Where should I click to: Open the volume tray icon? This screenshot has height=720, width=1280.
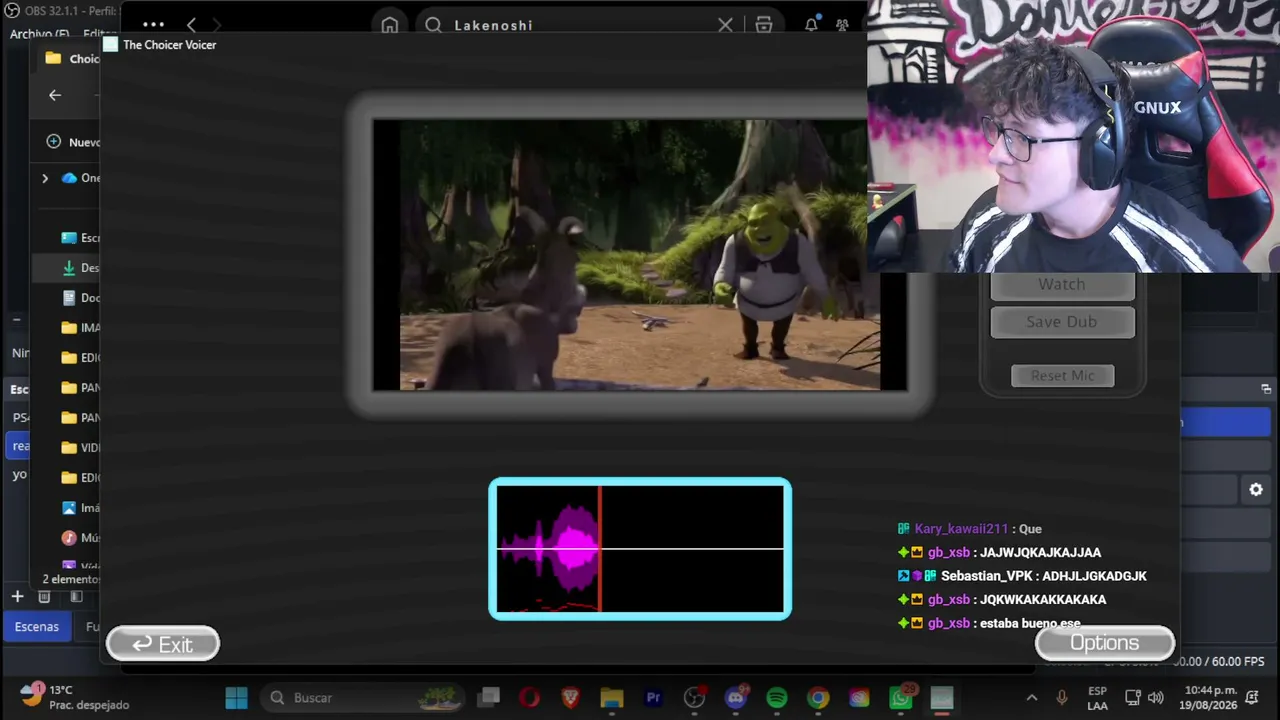coord(1156,698)
